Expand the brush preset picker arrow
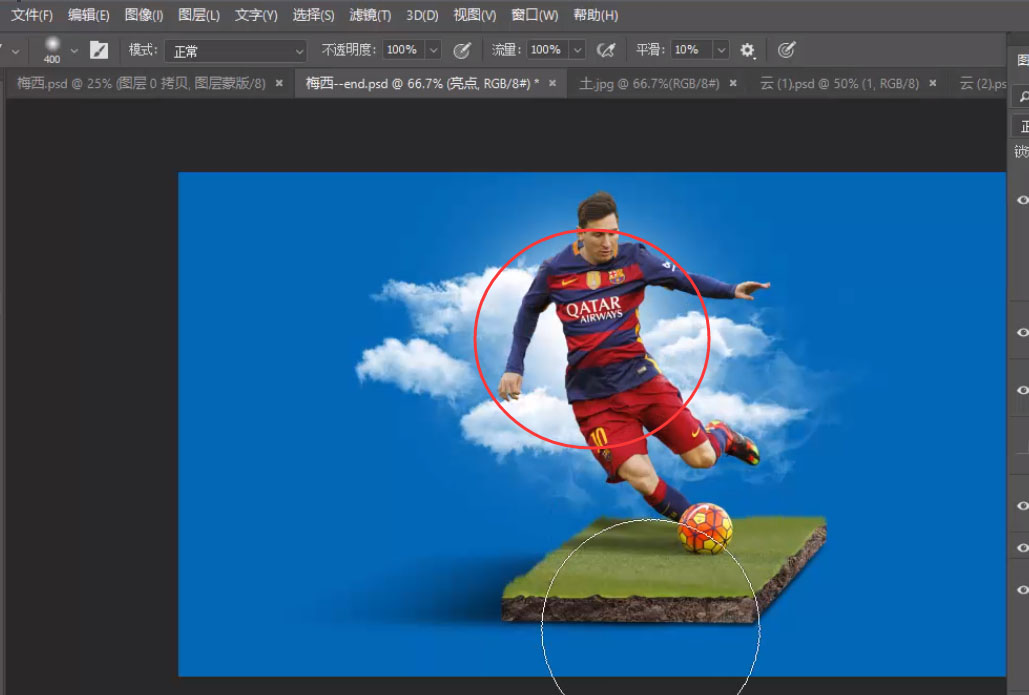The height and width of the screenshot is (695, 1029). [74, 51]
